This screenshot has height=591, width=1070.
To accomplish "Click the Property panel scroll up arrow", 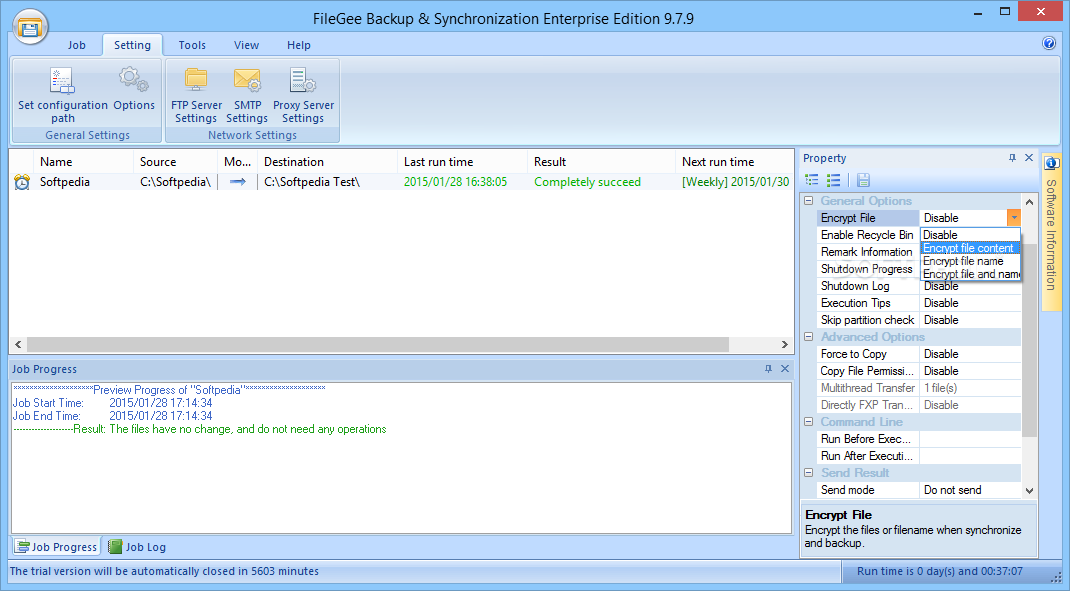I will (1029, 202).
